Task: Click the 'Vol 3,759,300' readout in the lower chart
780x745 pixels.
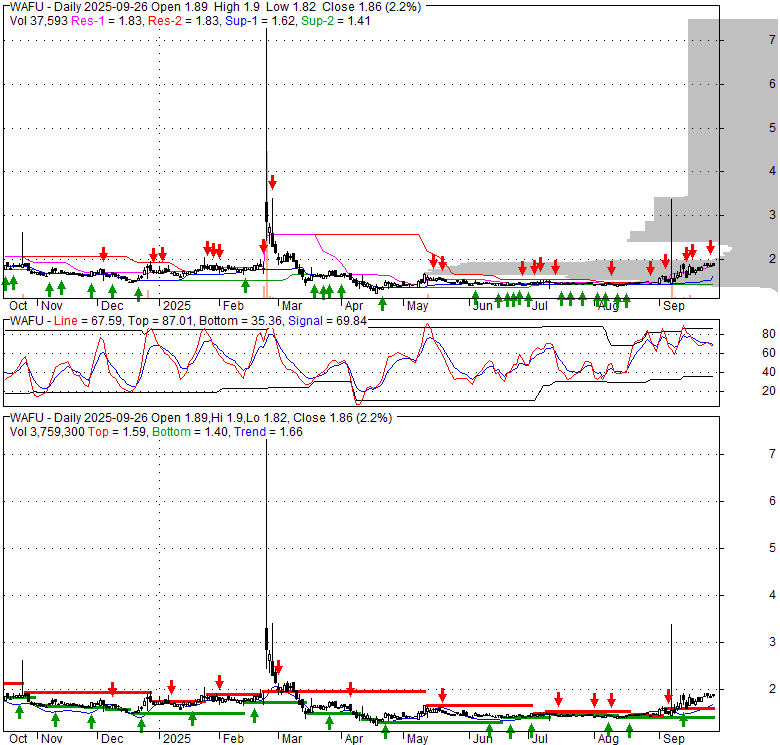Action: pyautogui.click(x=47, y=432)
